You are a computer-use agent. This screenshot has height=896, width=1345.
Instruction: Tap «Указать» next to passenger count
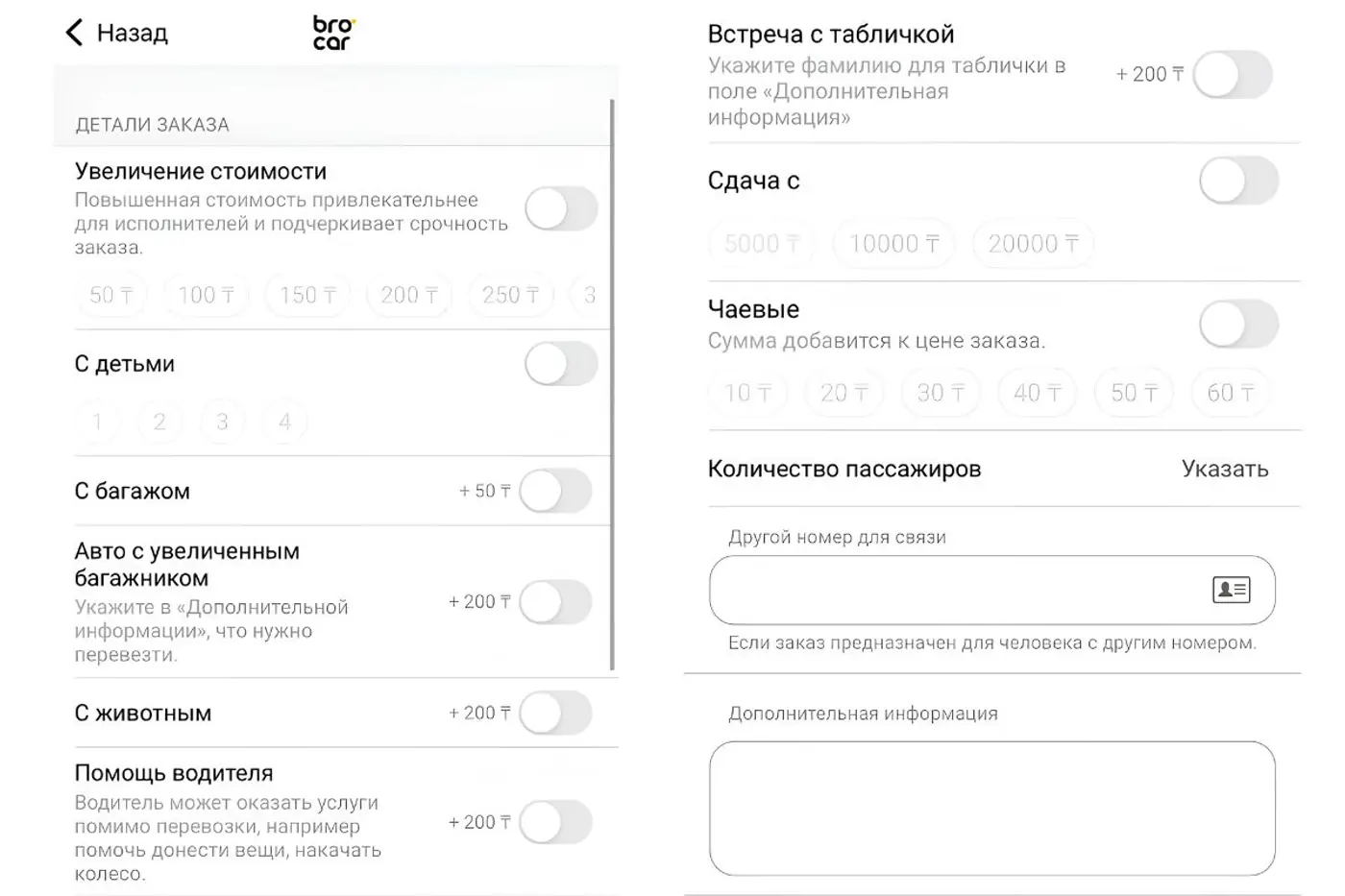point(1225,469)
